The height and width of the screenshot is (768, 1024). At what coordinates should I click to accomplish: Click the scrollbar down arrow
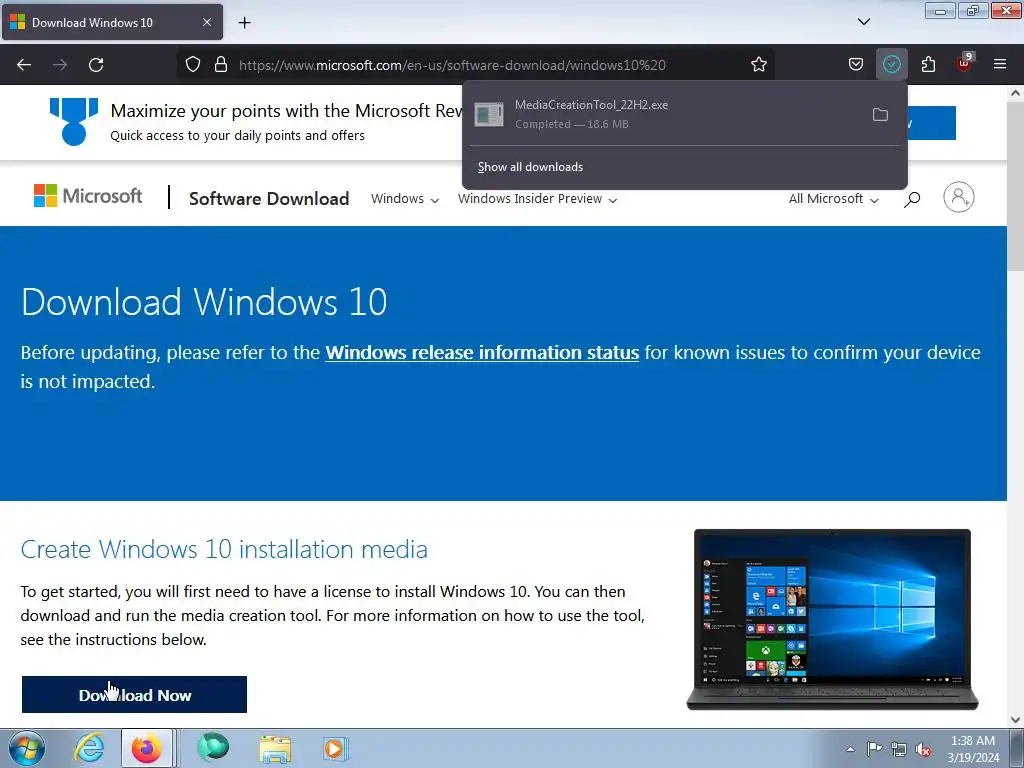tap(1015, 720)
